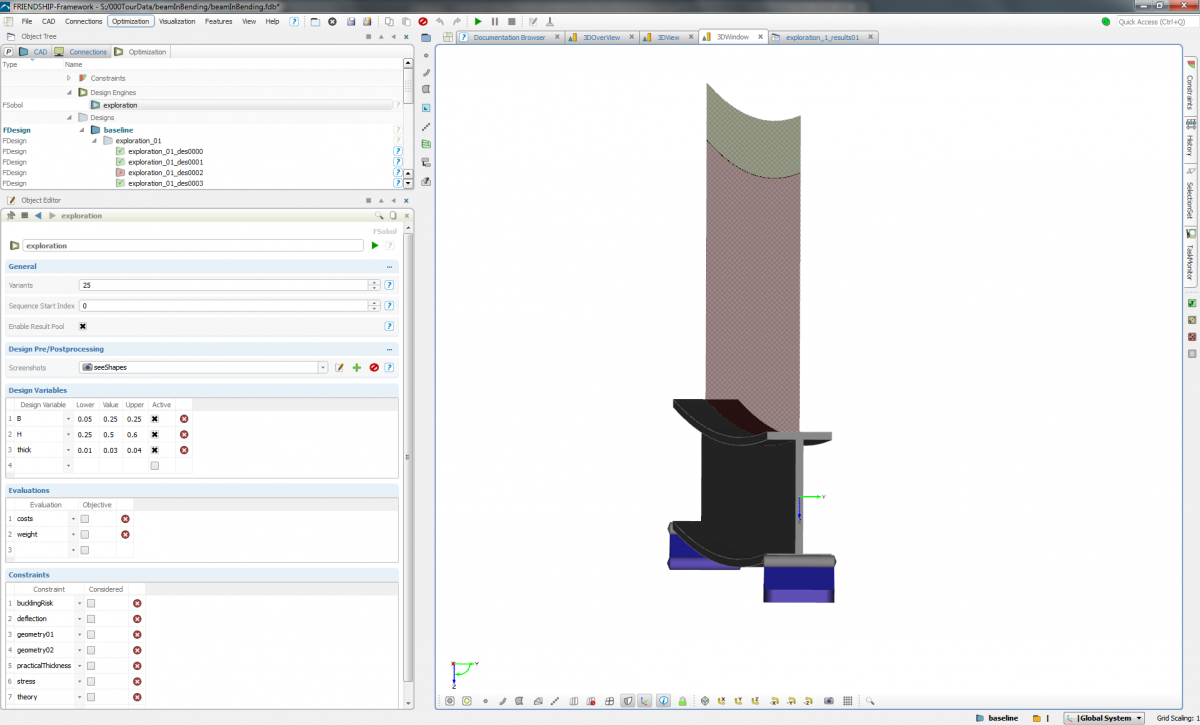Screen dimensions: 1200x725
Task: Toggle Active checkbox for variable H
Action: coord(155,435)
